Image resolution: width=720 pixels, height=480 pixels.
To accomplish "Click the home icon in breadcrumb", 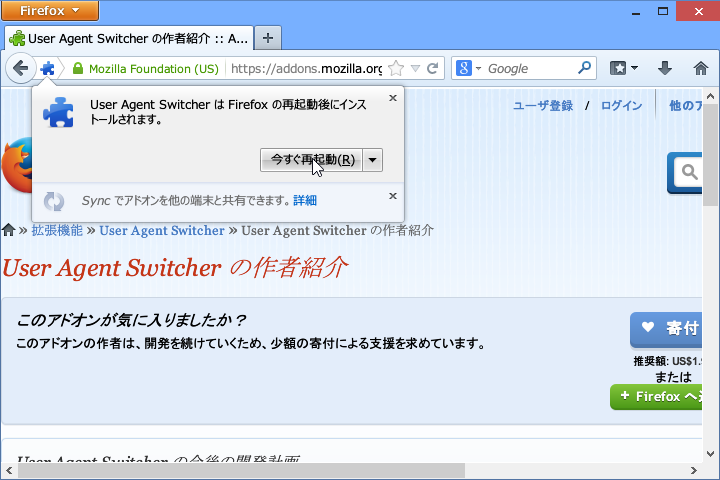I will click(x=8, y=230).
